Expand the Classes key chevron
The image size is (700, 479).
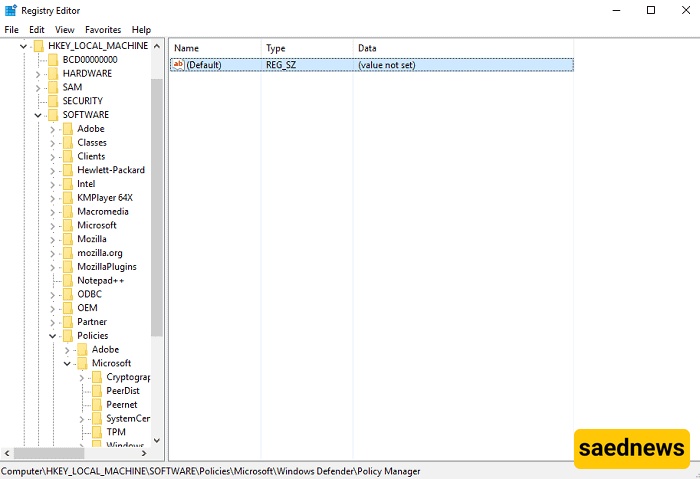coord(53,143)
